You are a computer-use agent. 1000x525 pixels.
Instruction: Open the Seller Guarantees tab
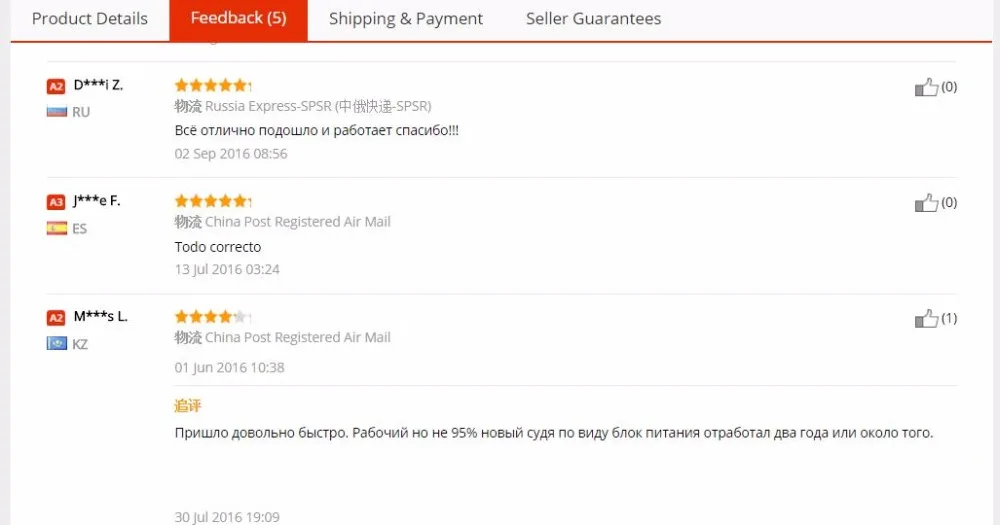593,19
